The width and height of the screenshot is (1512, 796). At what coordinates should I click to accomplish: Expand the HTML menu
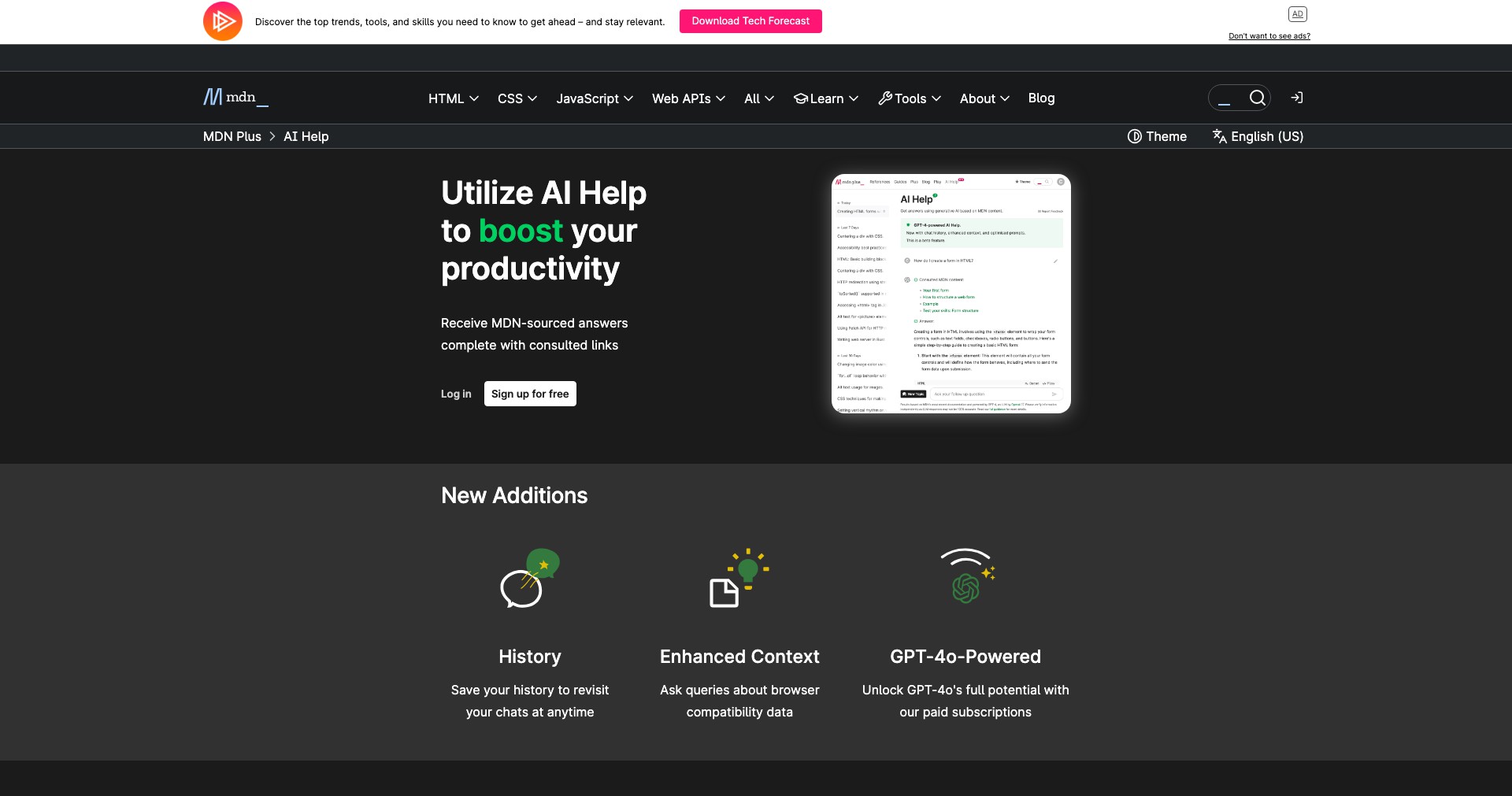click(454, 98)
